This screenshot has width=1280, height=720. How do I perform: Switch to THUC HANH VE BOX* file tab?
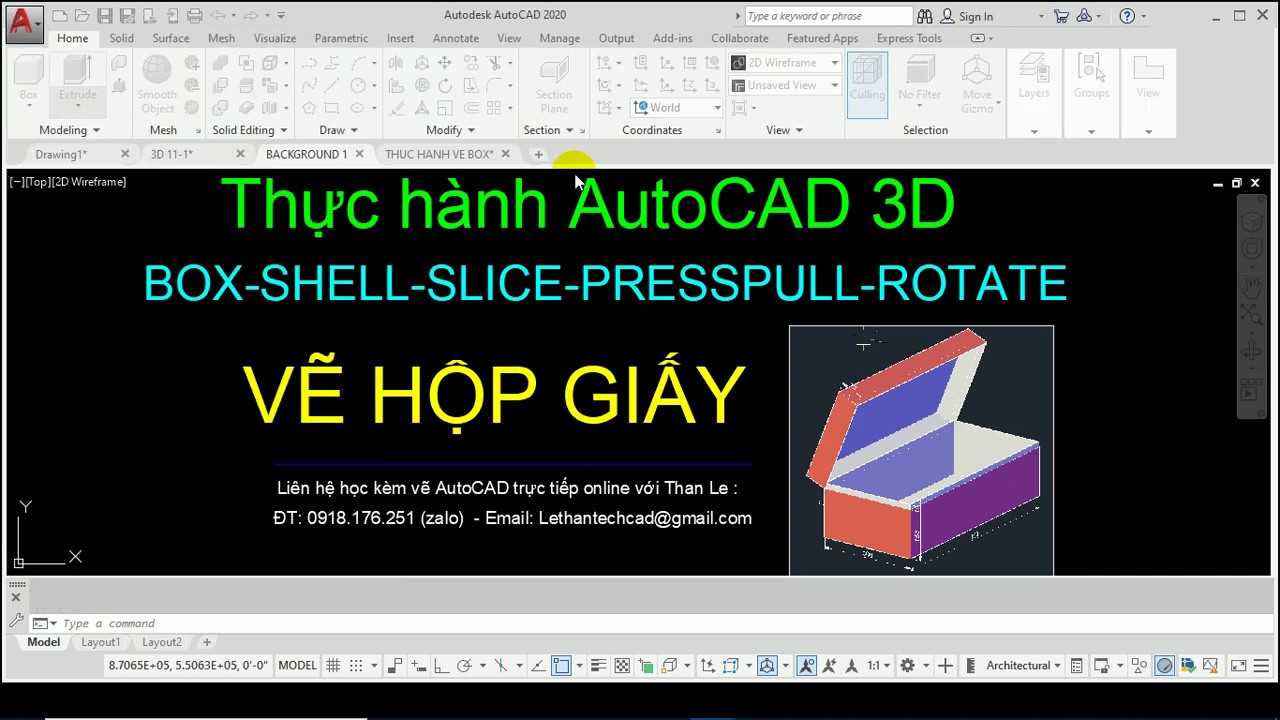click(439, 154)
